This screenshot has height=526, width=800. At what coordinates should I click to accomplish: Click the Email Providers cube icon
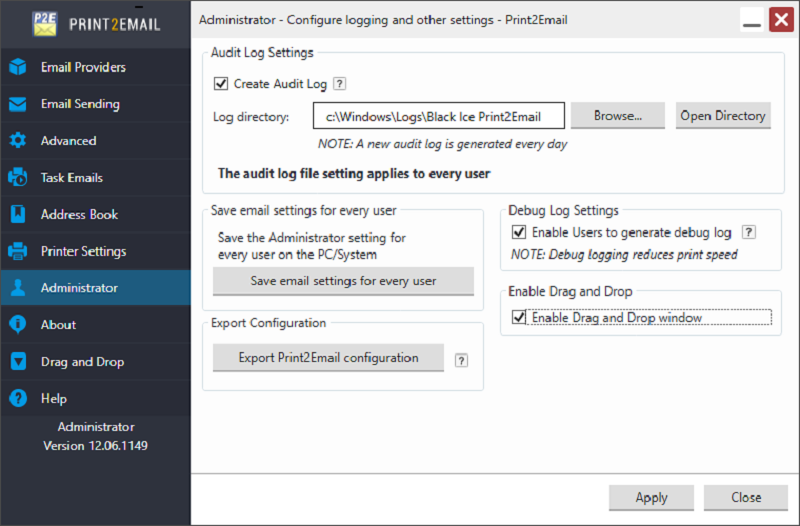pyautogui.click(x=18, y=67)
